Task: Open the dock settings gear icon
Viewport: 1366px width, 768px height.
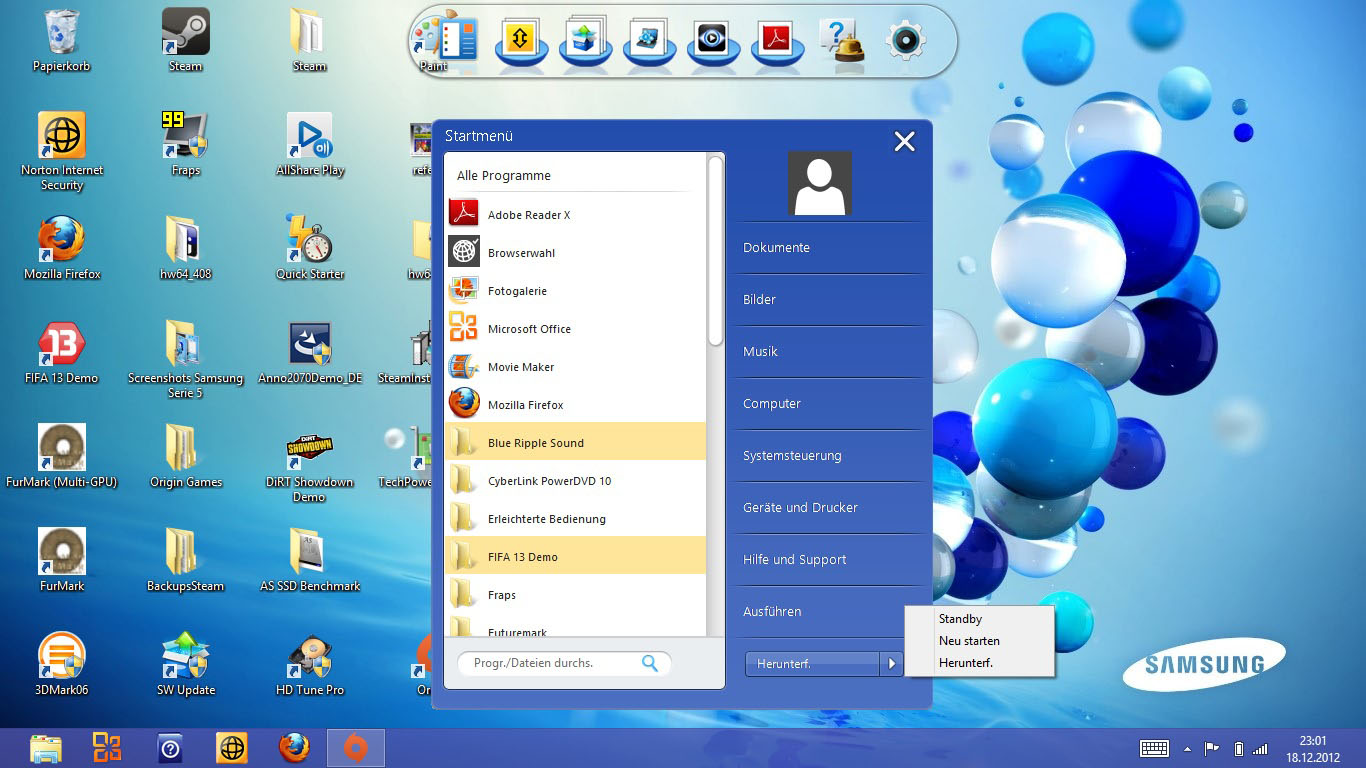Action: [906, 40]
